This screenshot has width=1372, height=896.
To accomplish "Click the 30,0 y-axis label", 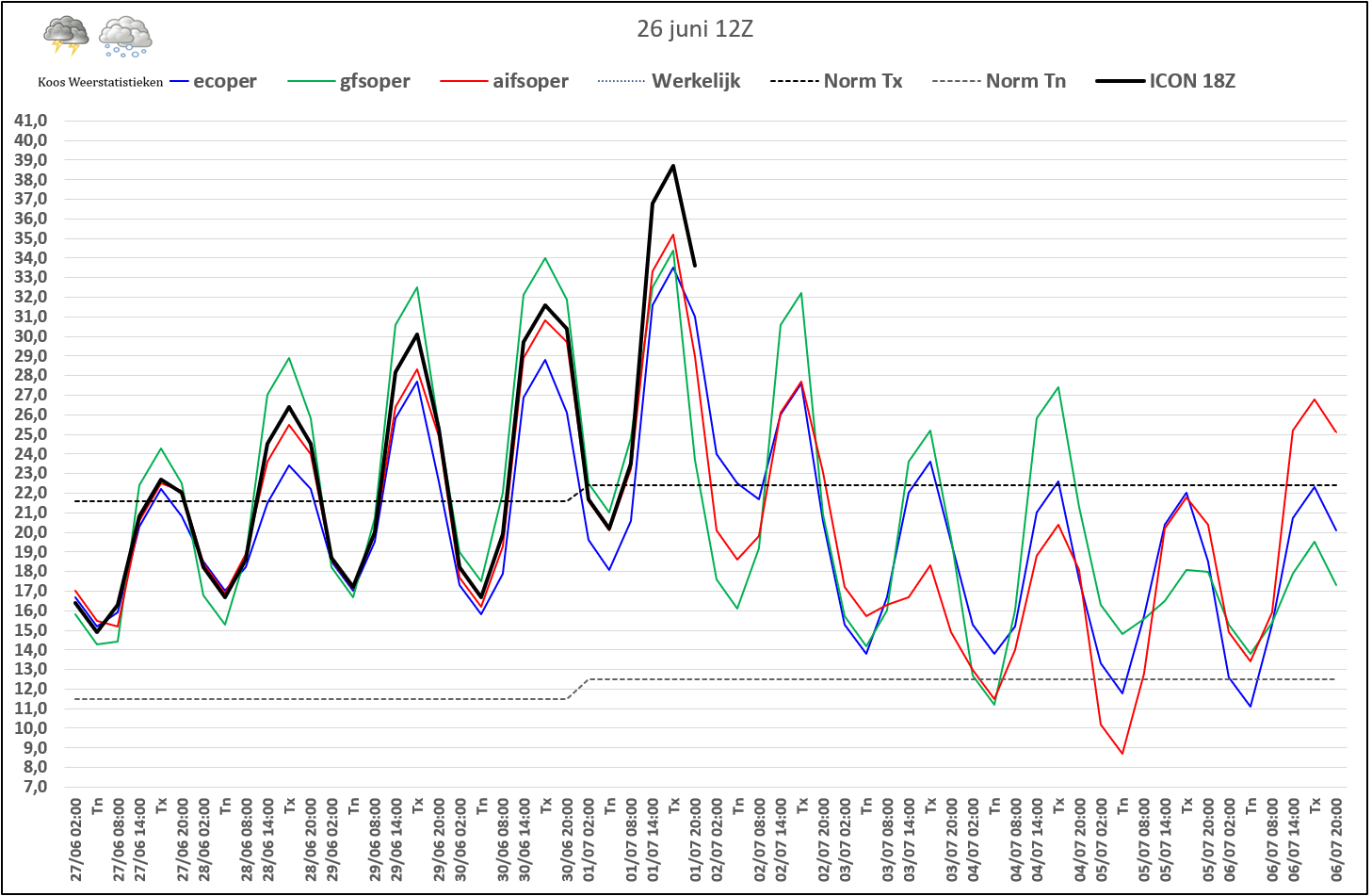I will point(31,336).
